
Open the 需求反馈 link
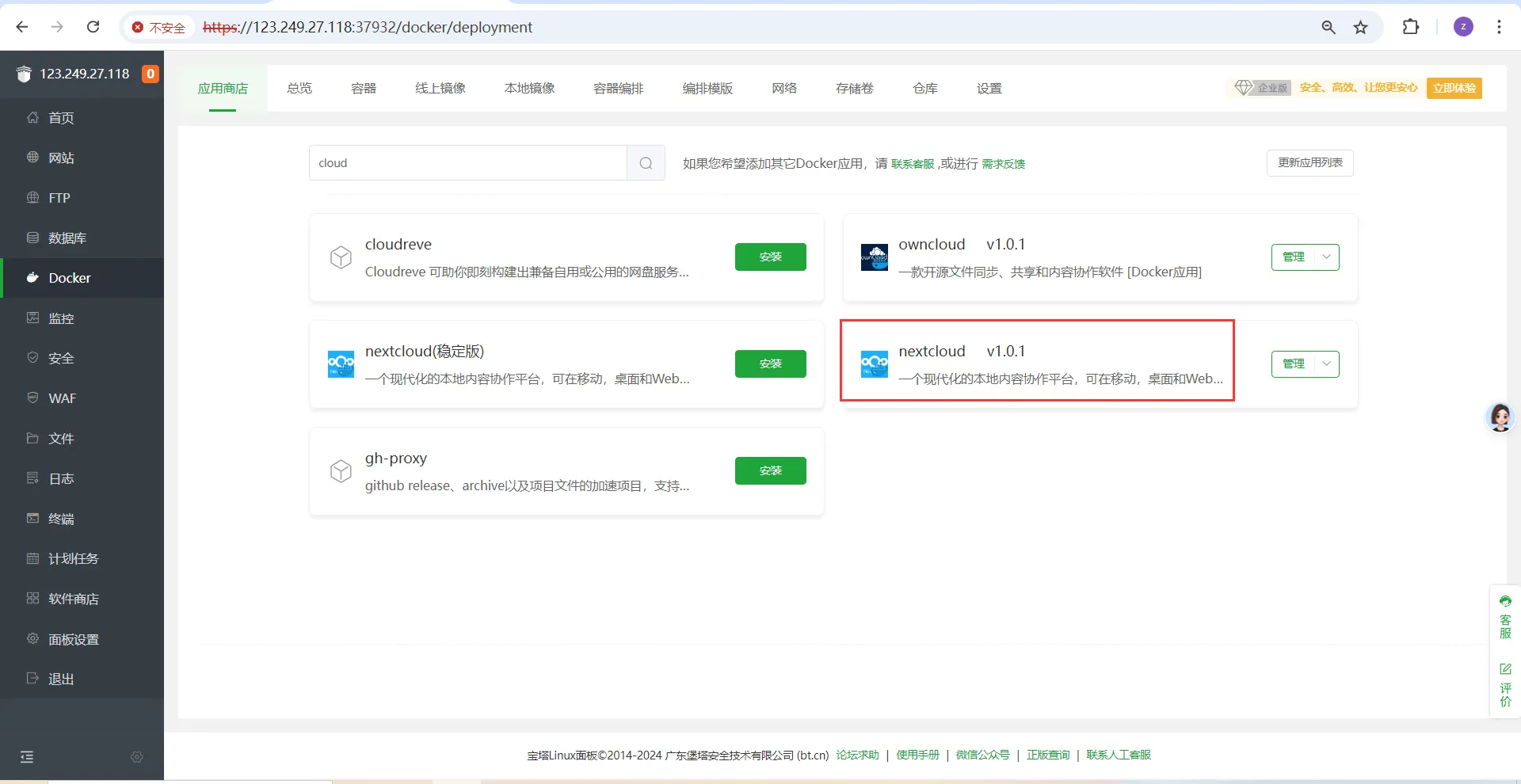1004,164
